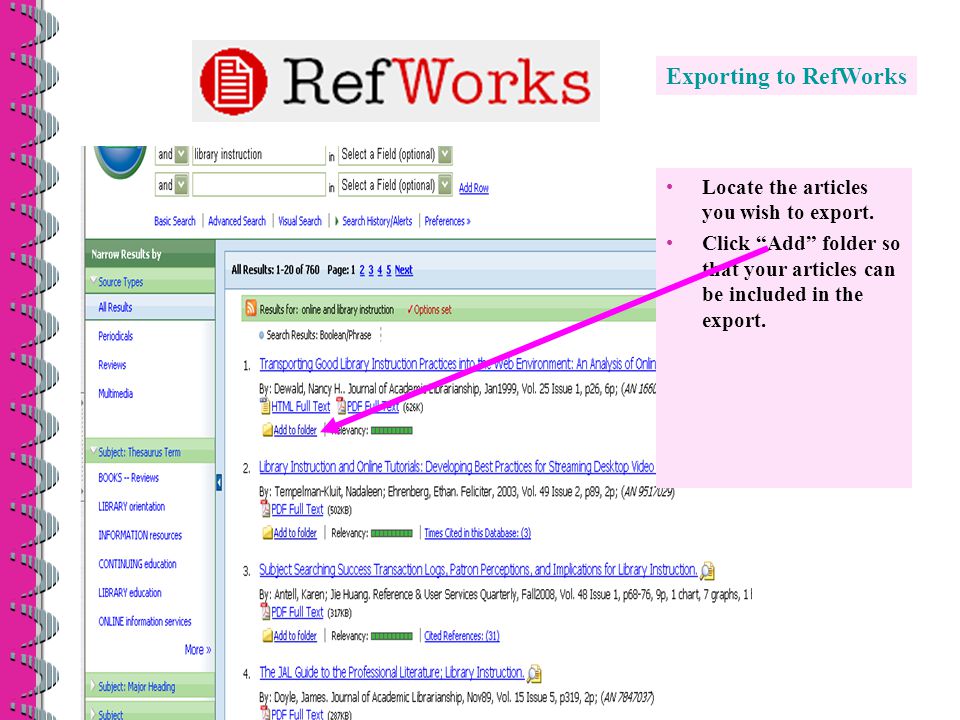Filter by Multimedia source type
960x720 pixels.
[116, 393]
